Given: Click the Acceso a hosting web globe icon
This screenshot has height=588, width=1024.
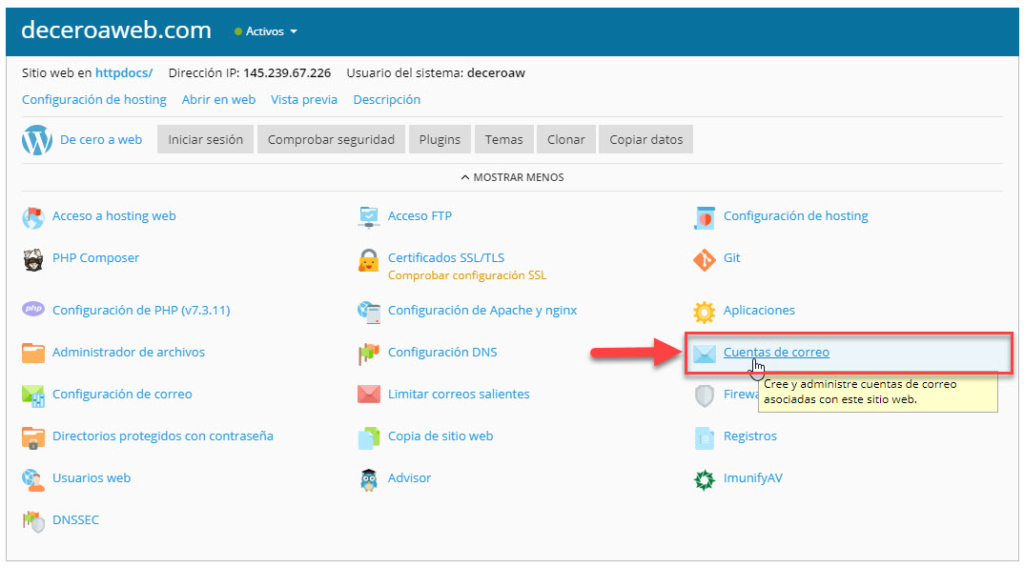Looking at the screenshot, I should (33, 218).
